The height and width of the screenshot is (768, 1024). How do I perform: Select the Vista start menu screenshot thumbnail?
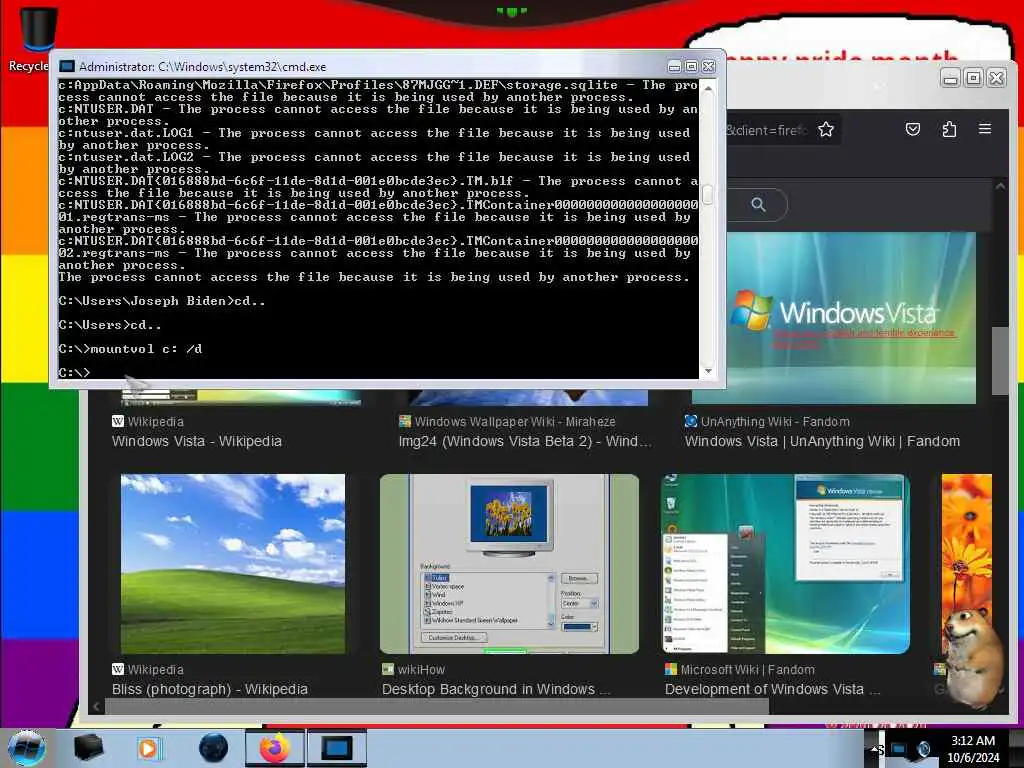pyautogui.click(x=786, y=564)
